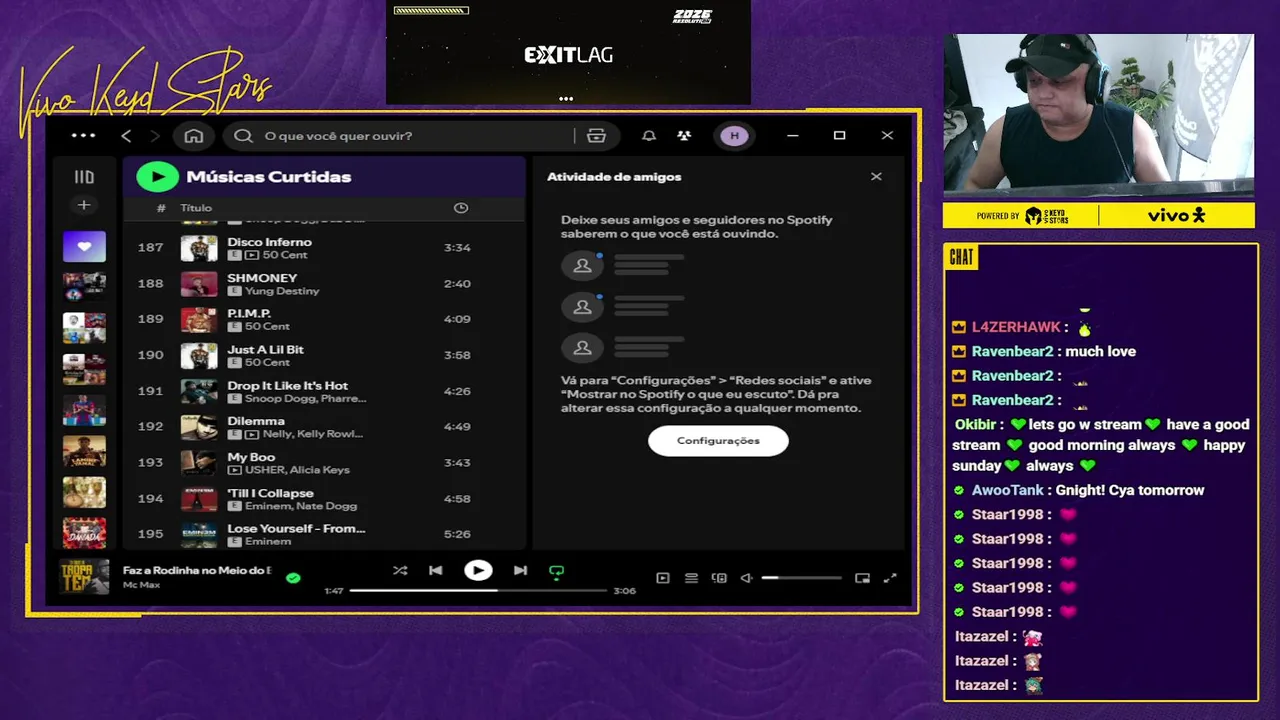
Task: Collapse 'Your Library' with the library icon
Action: click(84, 177)
